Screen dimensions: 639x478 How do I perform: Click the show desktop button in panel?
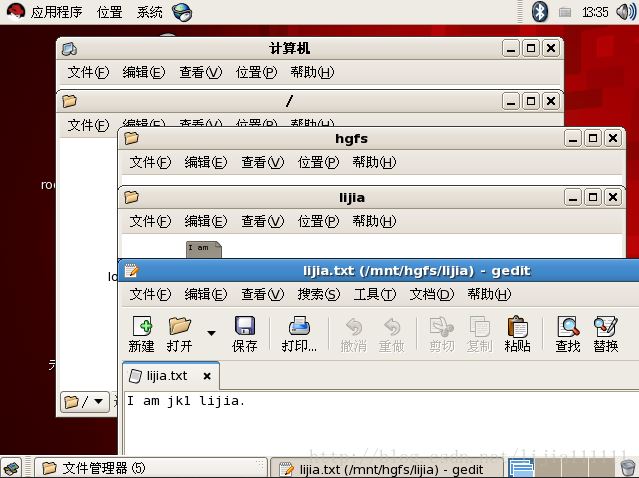pyautogui.click(x=11, y=468)
